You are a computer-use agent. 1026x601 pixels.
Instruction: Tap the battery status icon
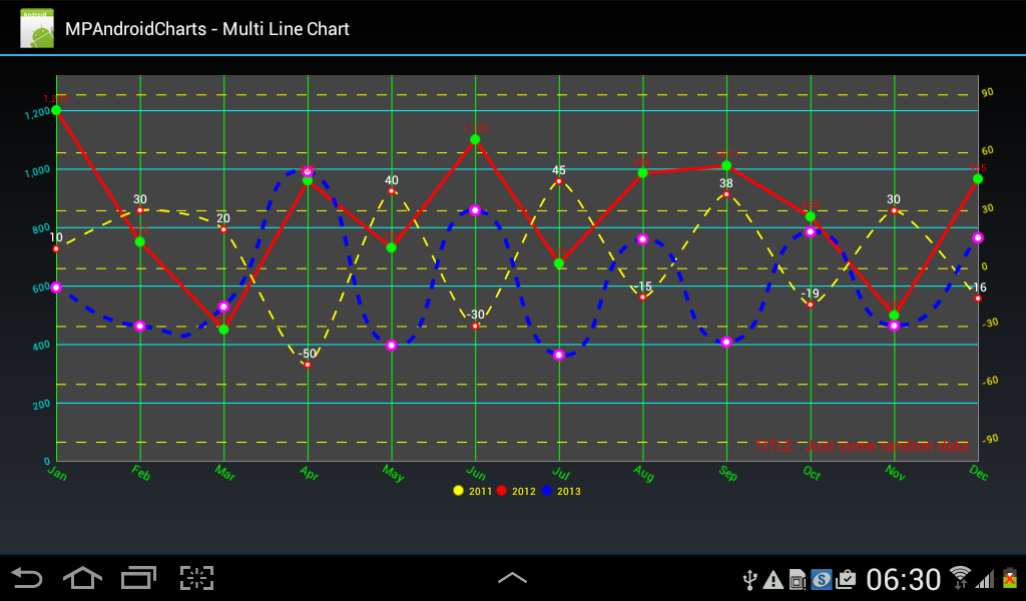[1010, 578]
